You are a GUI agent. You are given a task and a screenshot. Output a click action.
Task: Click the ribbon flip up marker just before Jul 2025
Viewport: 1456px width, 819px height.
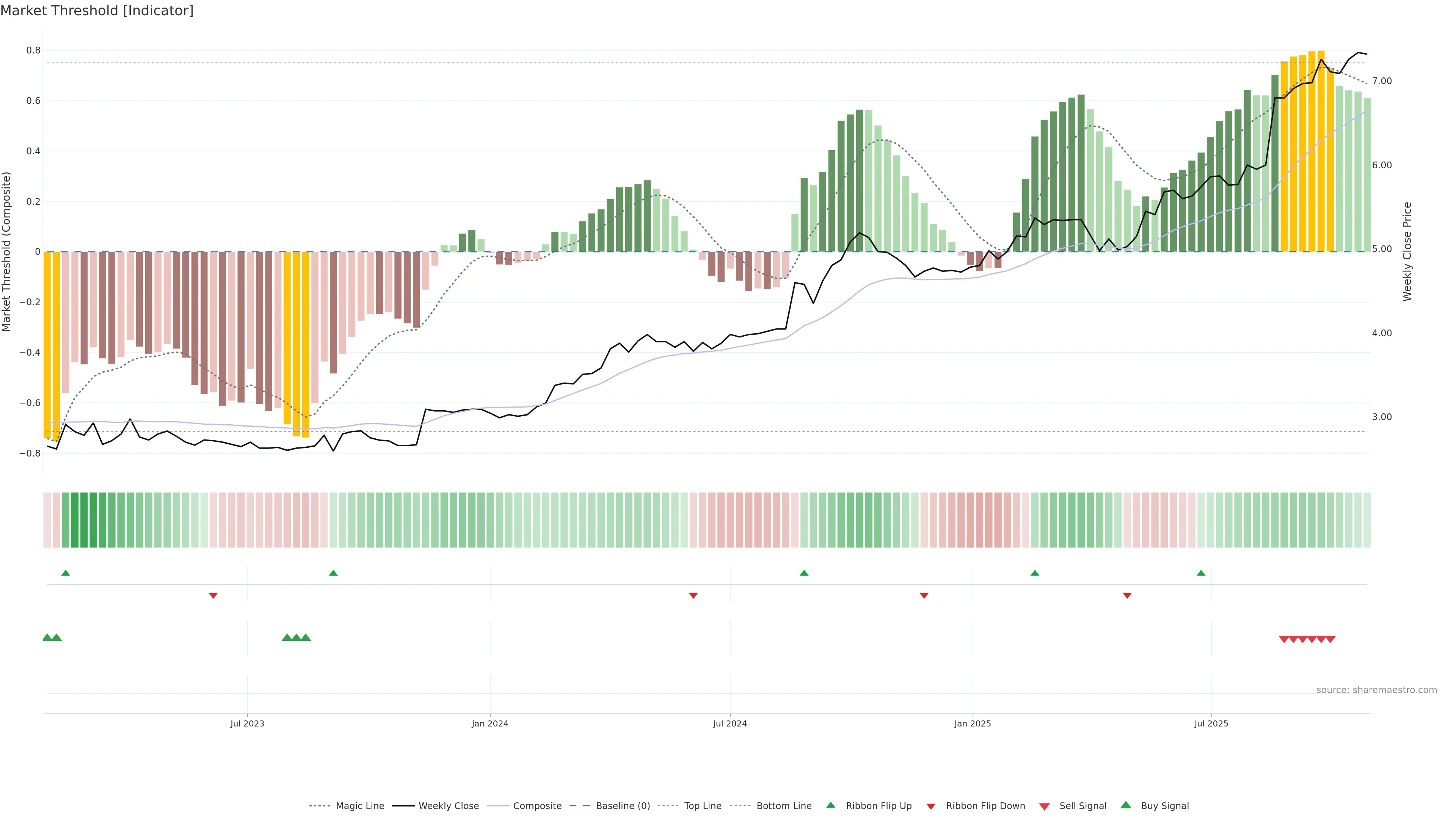[x=1200, y=573]
